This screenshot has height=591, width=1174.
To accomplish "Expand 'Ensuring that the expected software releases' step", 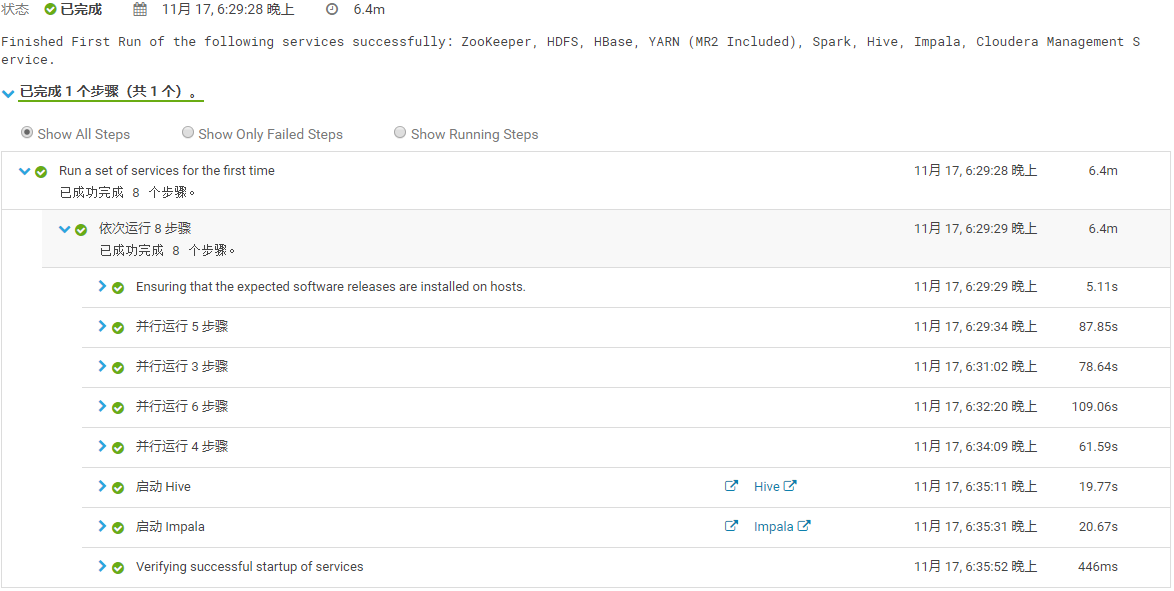I will pos(103,286).
